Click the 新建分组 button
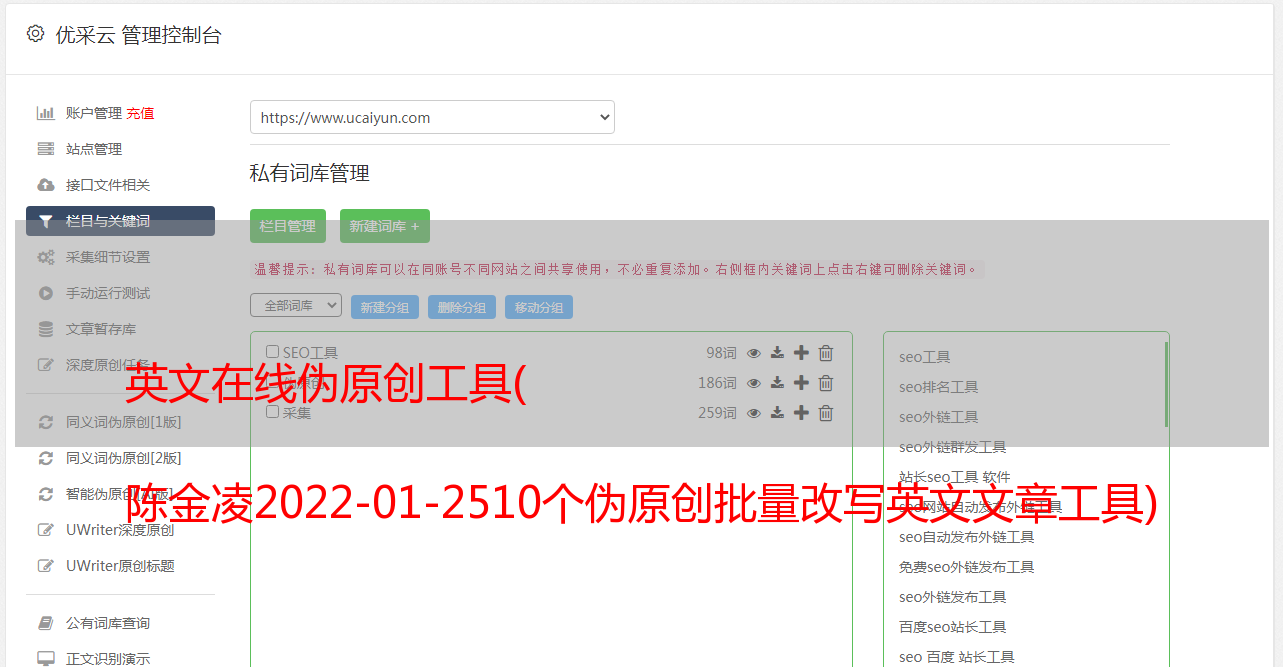This screenshot has width=1283, height=667. pos(385,307)
